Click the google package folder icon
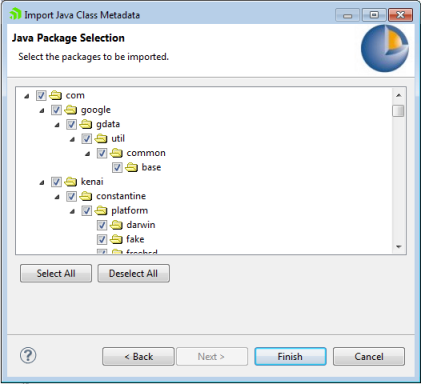The width and height of the screenshot is (421, 384). coord(71,110)
